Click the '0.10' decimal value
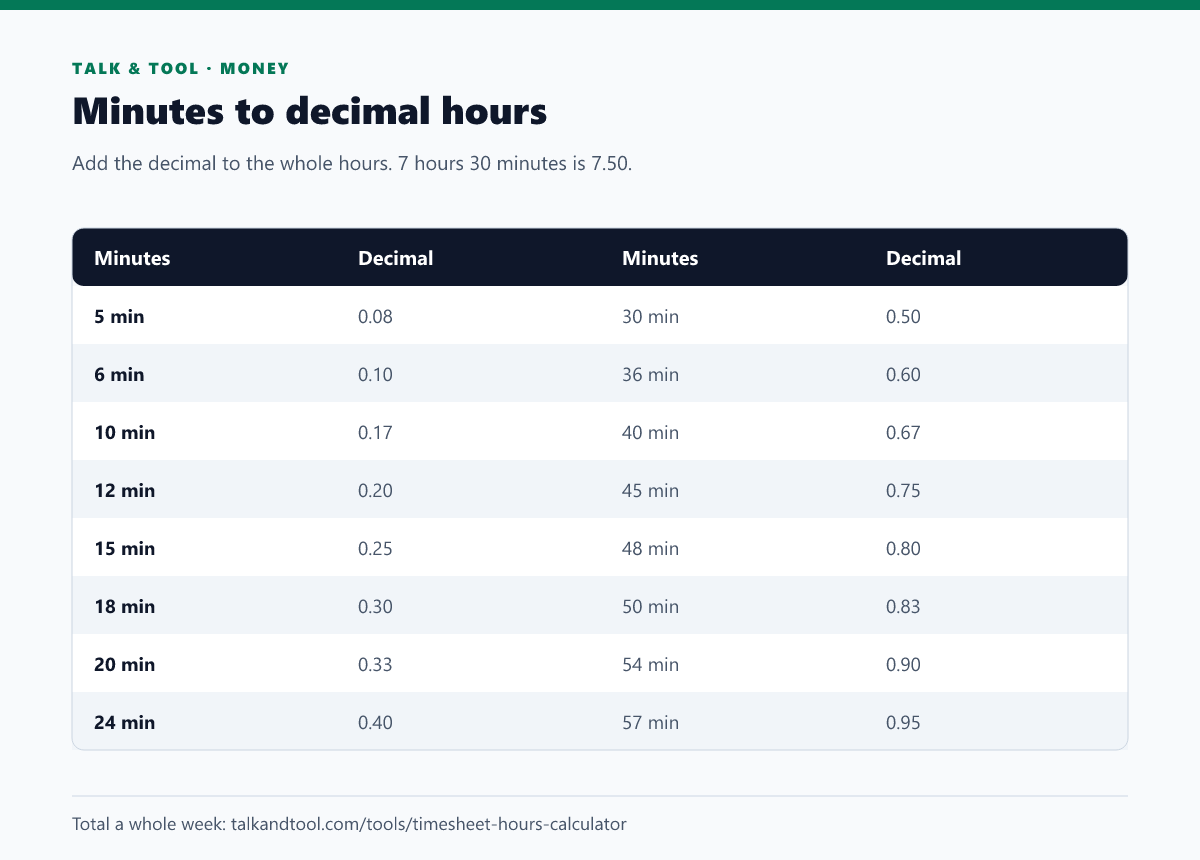Image resolution: width=1200 pixels, height=860 pixels. pos(376,375)
